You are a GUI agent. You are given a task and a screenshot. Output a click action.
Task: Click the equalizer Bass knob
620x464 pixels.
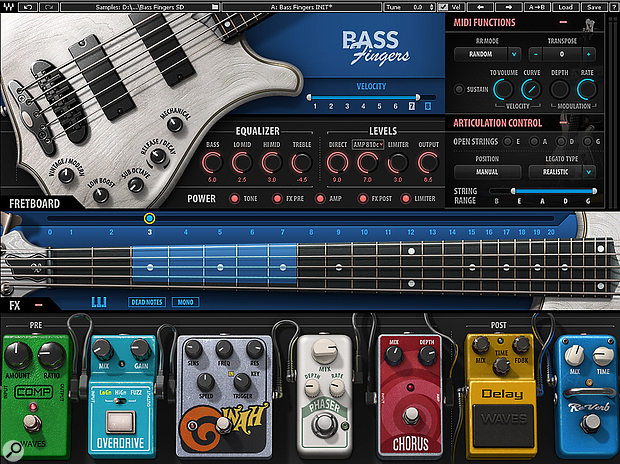pyautogui.click(x=212, y=163)
